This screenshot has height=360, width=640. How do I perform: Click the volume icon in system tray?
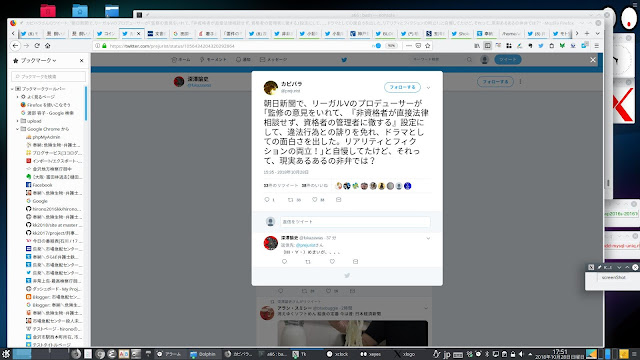click(521, 354)
